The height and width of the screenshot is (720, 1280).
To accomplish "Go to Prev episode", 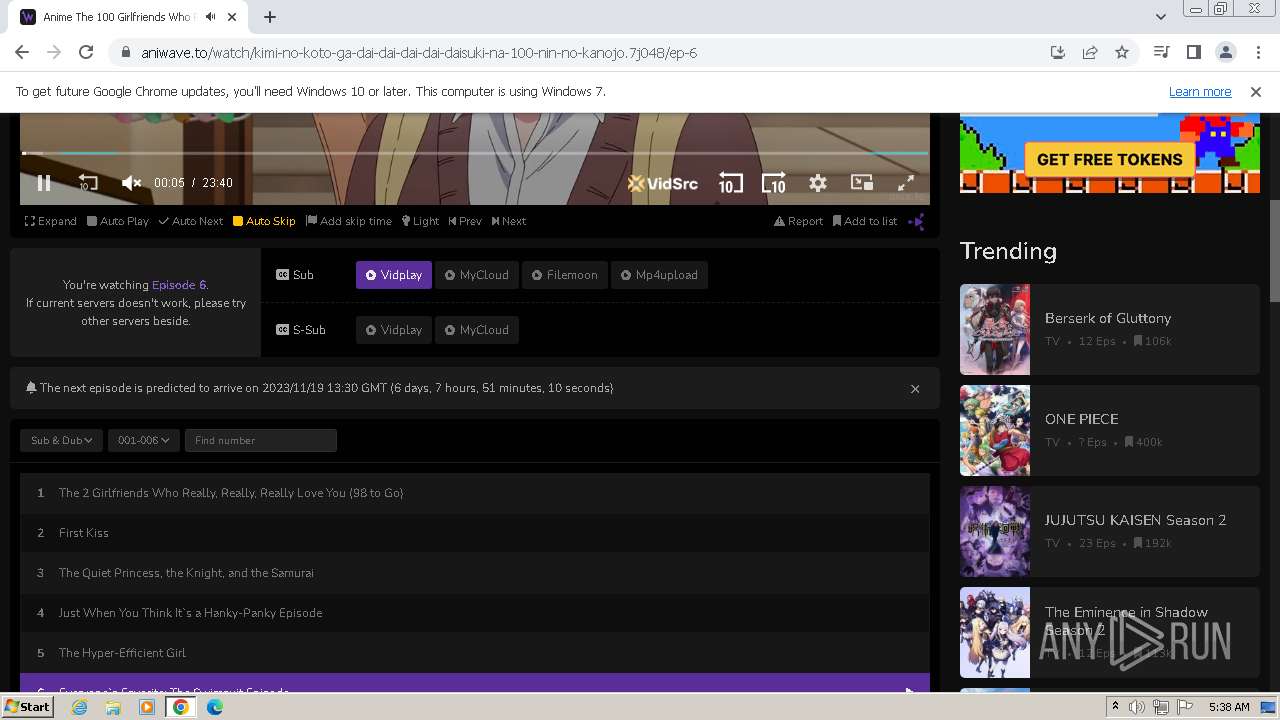I will point(465,221).
